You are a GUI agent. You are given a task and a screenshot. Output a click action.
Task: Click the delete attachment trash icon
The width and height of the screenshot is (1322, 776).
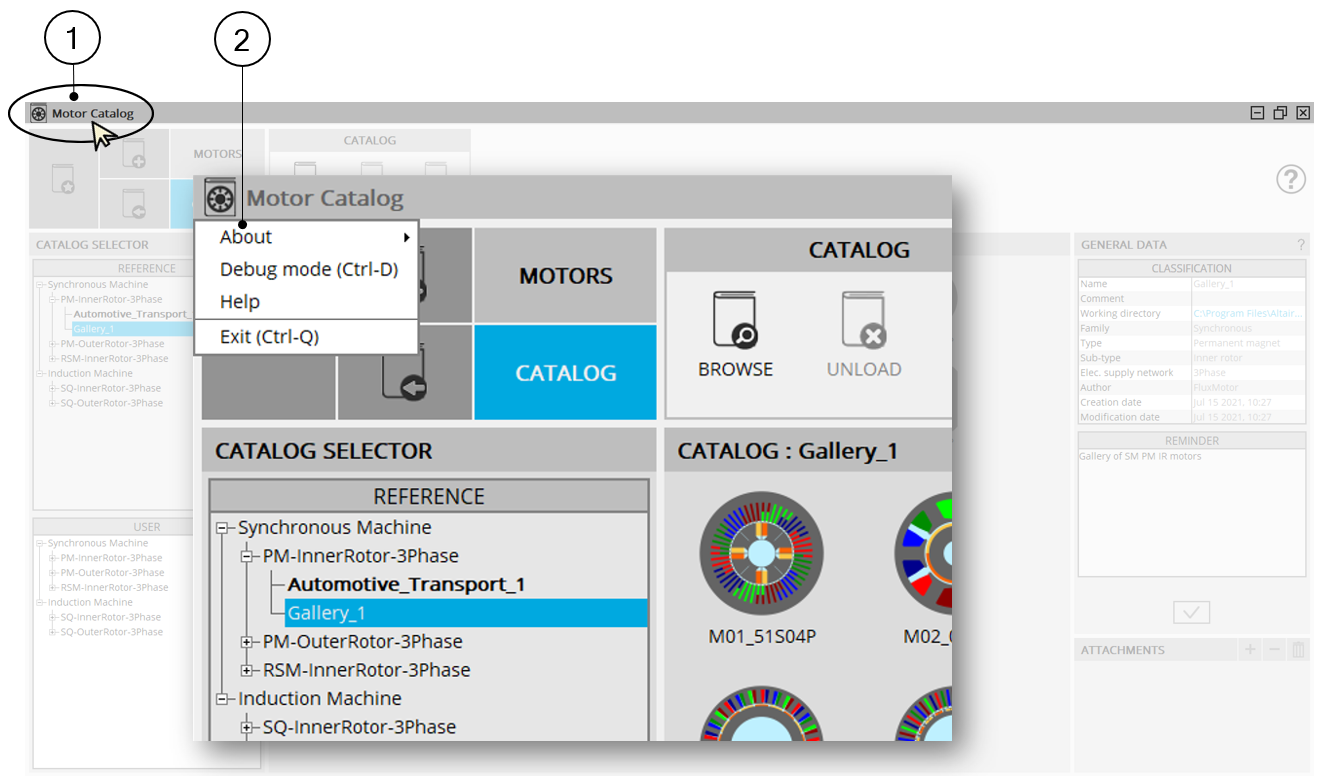[1298, 650]
